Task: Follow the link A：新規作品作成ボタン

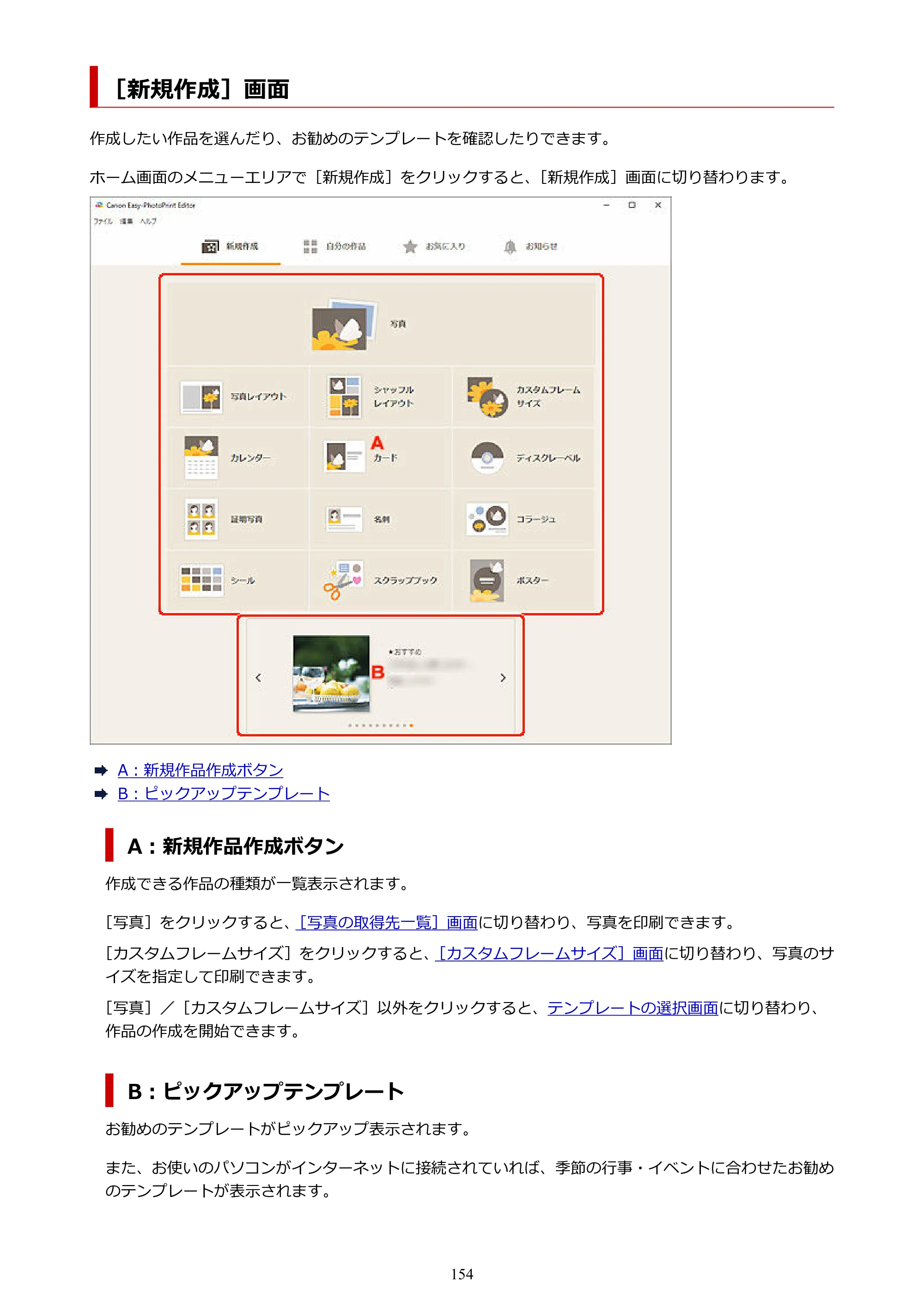Action: [x=201, y=770]
